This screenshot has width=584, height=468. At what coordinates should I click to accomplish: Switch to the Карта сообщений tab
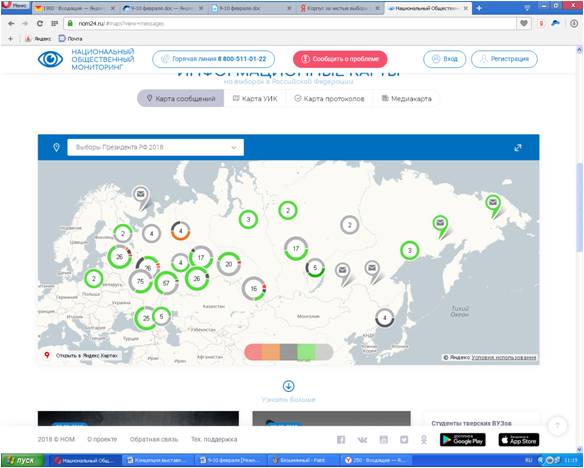pyautogui.click(x=181, y=99)
